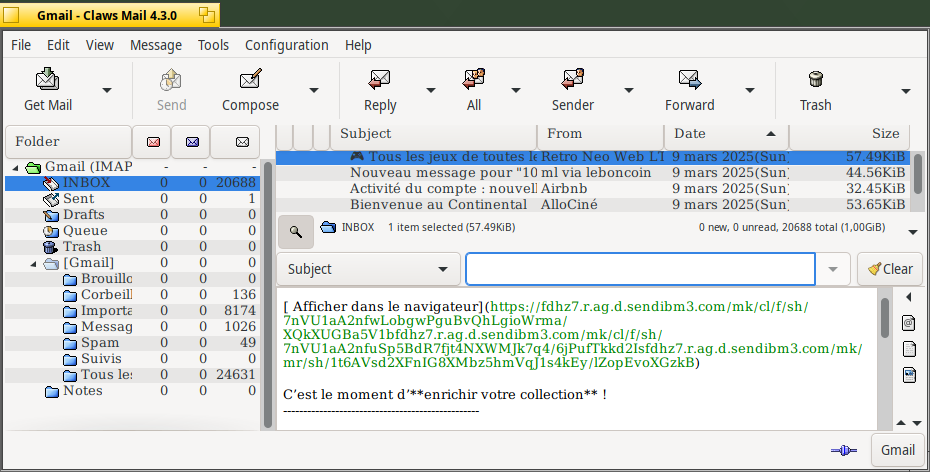Sort messages by Subject column
The width and height of the screenshot is (930, 472).
pyautogui.click(x=434, y=134)
